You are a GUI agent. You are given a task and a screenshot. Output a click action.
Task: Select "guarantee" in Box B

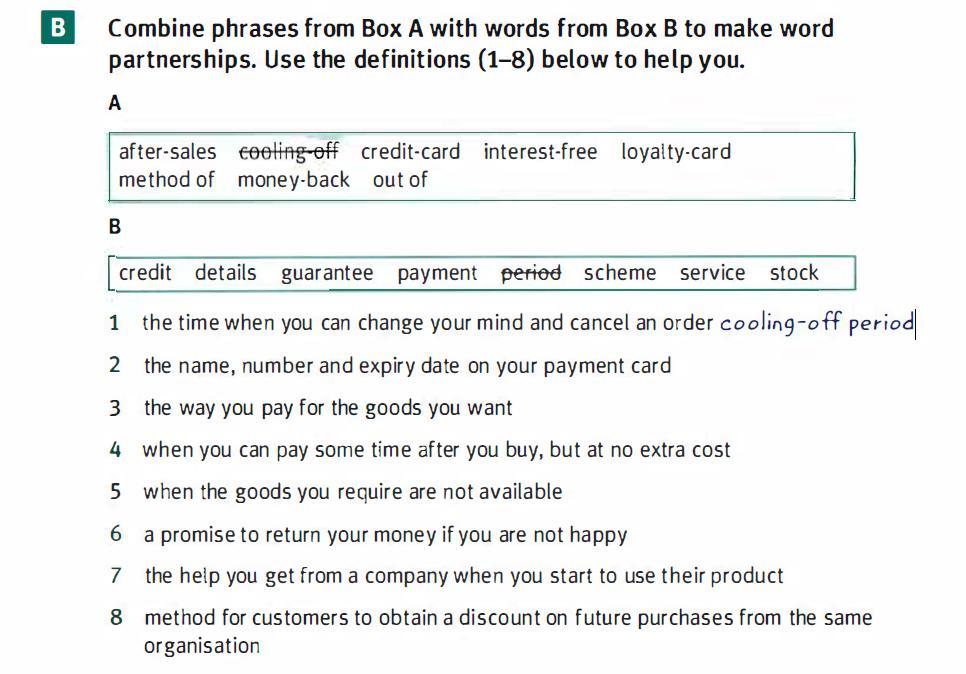point(327,273)
